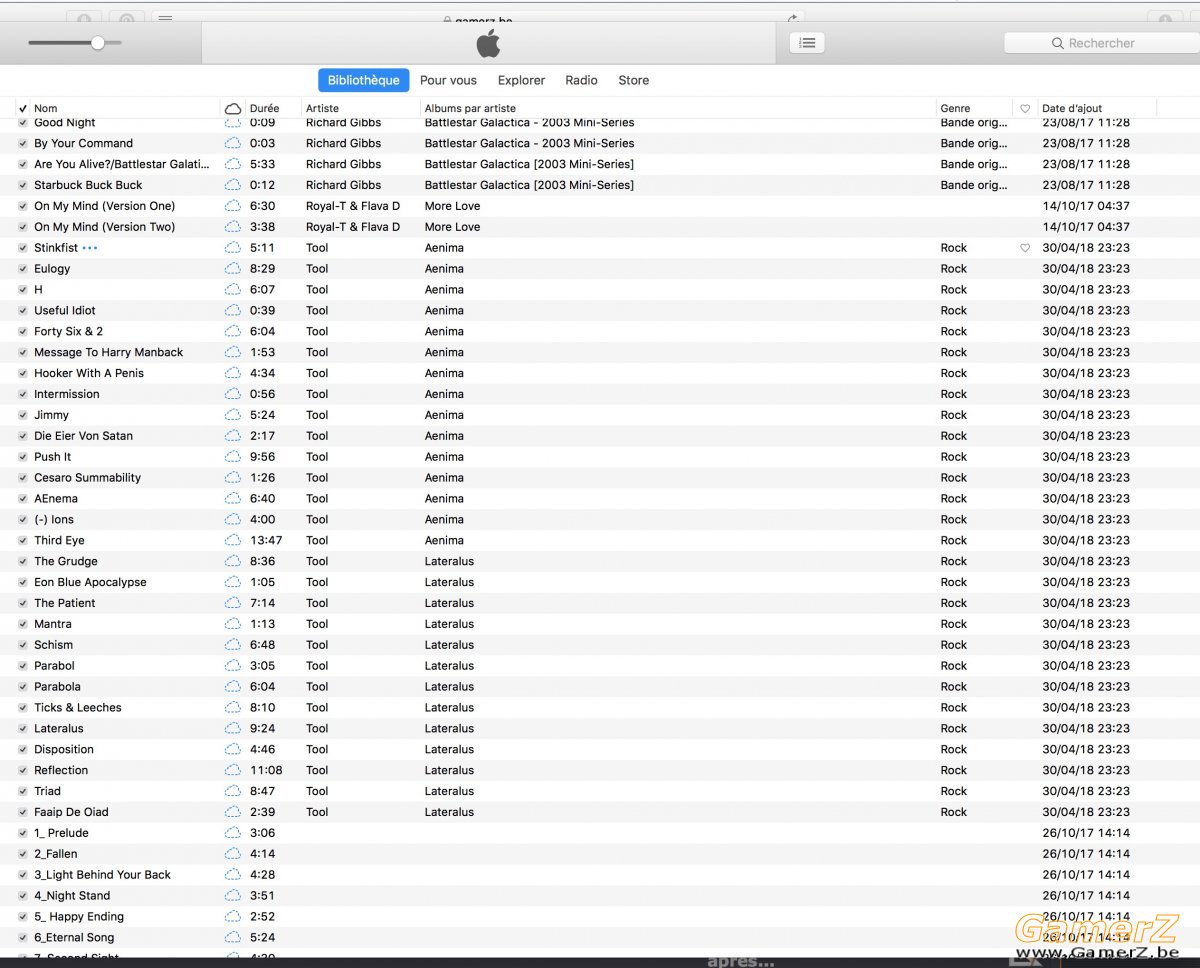Open the Up Next list button
1200x968 pixels.
[x=807, y=43]
